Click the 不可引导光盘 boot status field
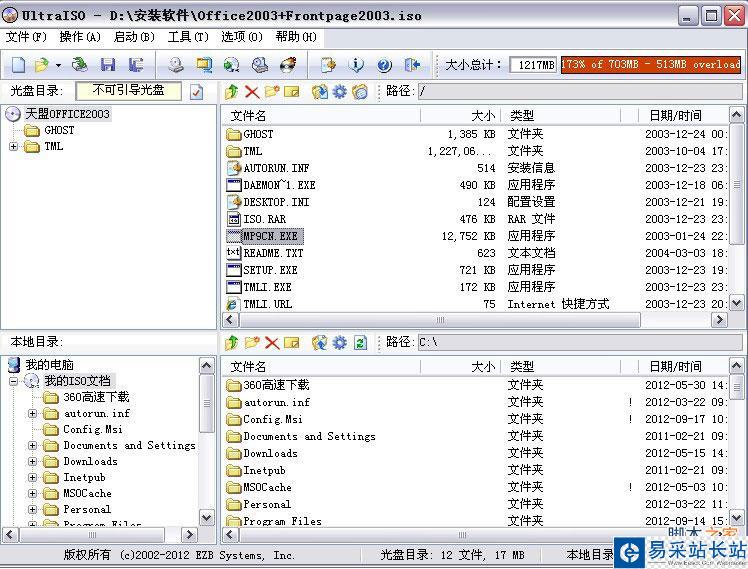 click(x=129, y=91)
